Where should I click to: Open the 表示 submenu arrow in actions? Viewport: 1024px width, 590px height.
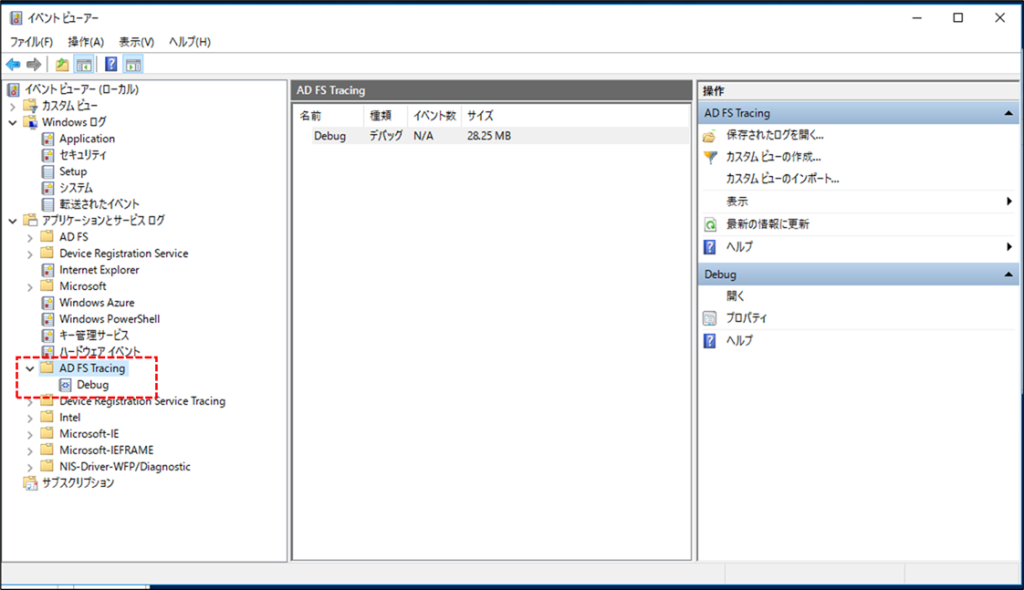[1009, 201]
